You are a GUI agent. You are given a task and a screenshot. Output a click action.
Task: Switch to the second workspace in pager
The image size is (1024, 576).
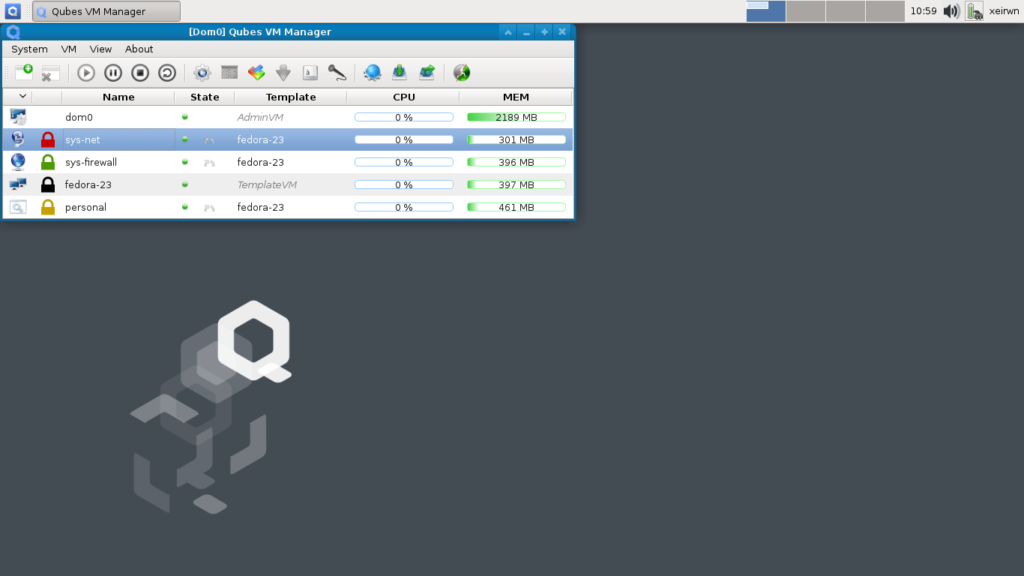(x=805, y=11)
